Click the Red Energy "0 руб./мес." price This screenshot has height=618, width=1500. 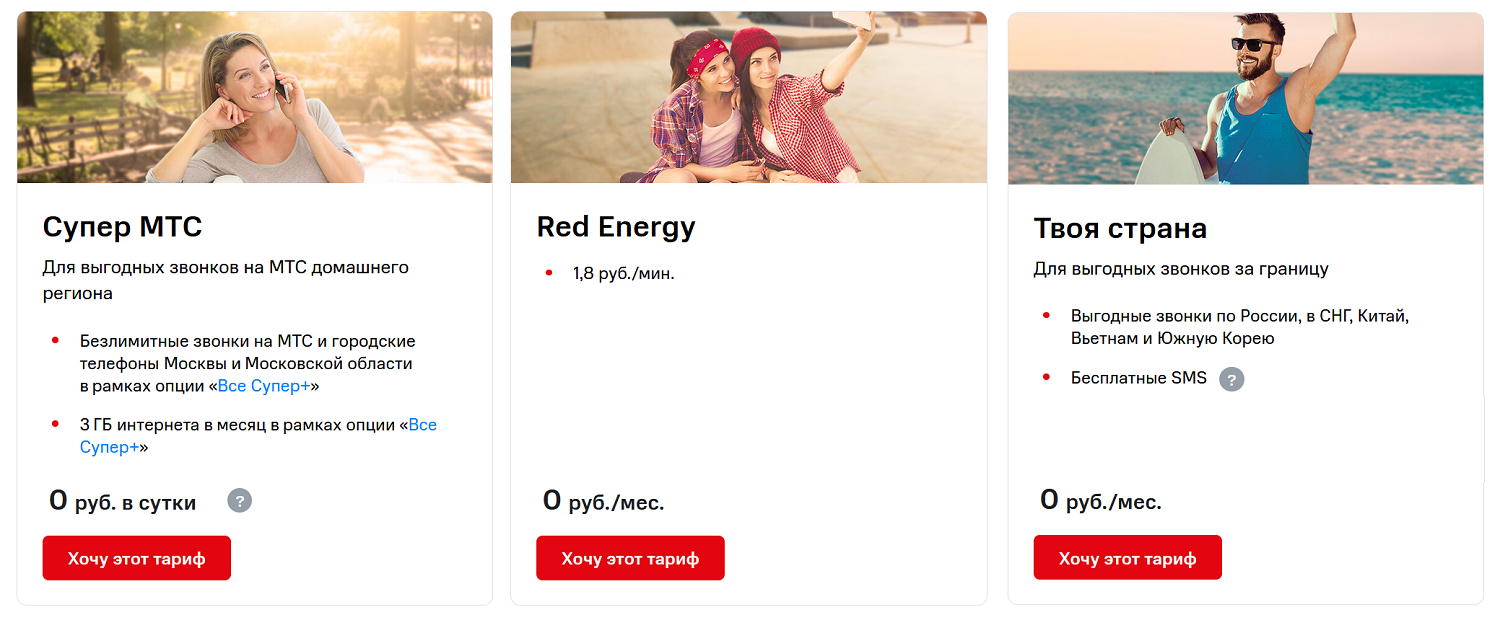click(603, 502)
